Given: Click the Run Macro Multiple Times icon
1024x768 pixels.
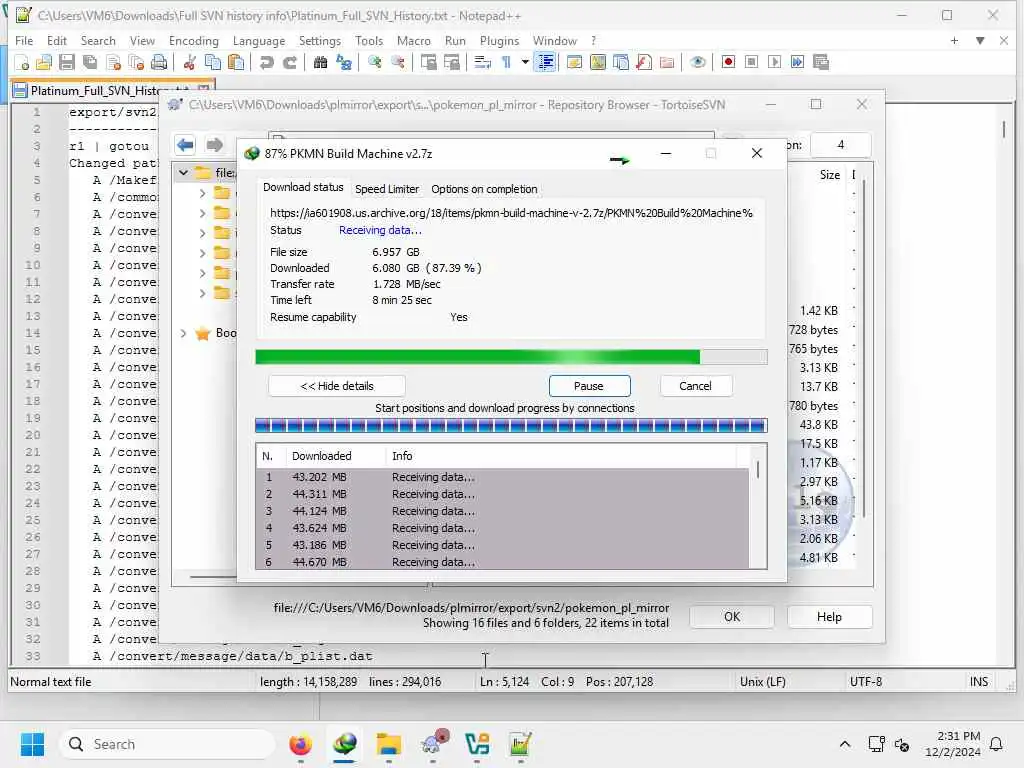Looking at the screenshot, I should (x=797, y=63).
